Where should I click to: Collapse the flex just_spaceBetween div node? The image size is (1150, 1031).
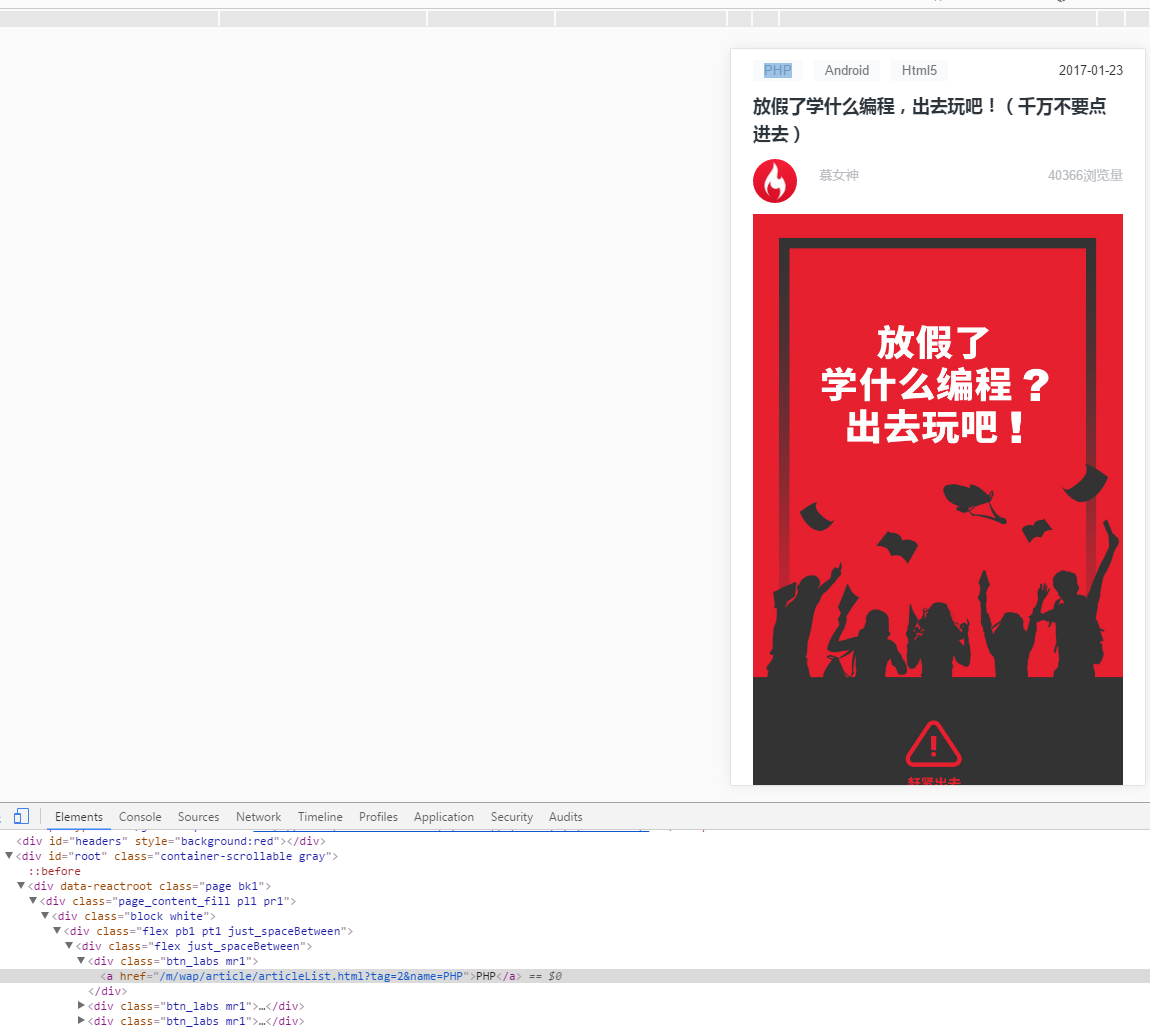[69, 946]
